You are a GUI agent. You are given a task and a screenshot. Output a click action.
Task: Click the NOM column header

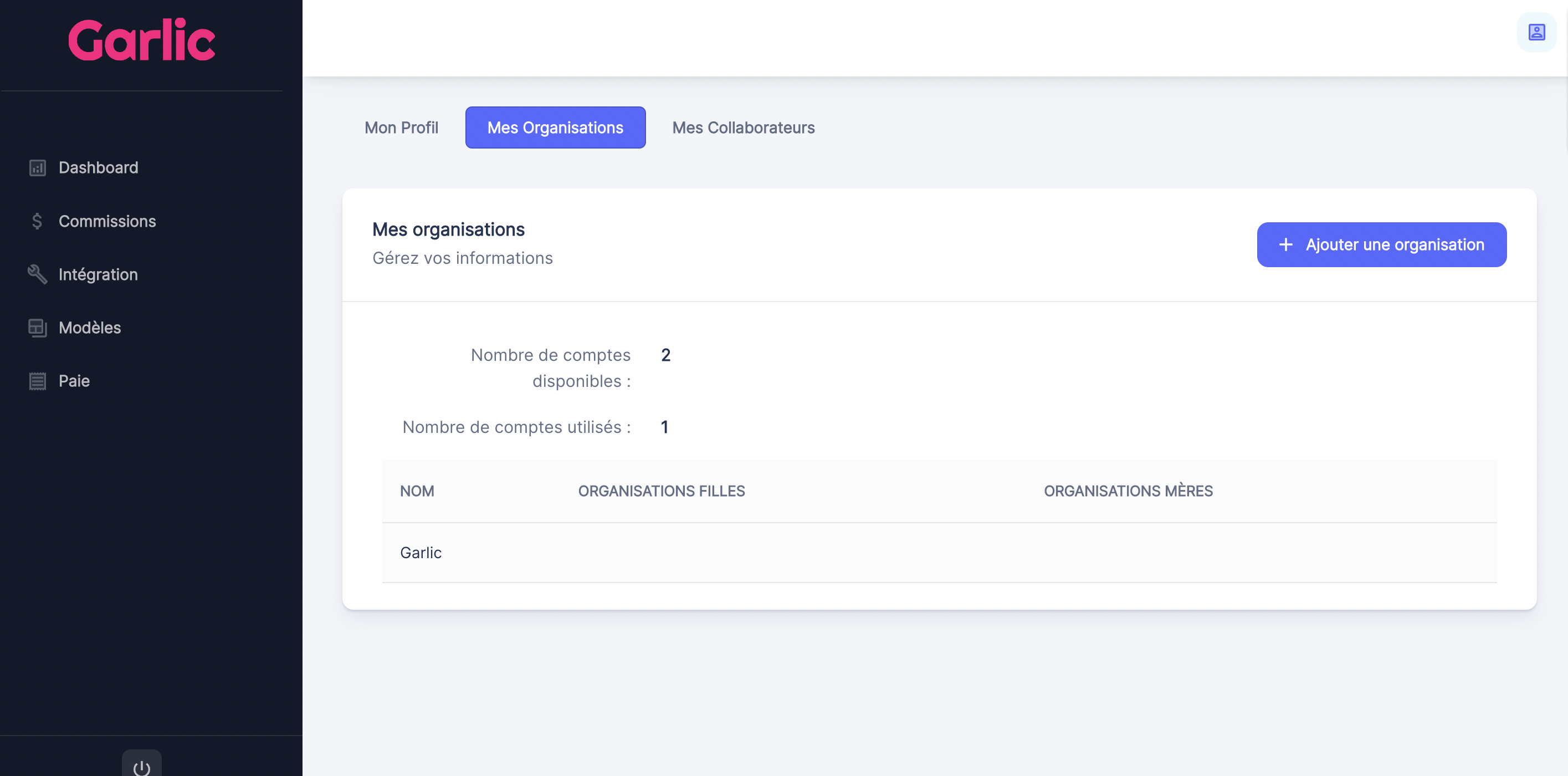(x=417, y=491)
